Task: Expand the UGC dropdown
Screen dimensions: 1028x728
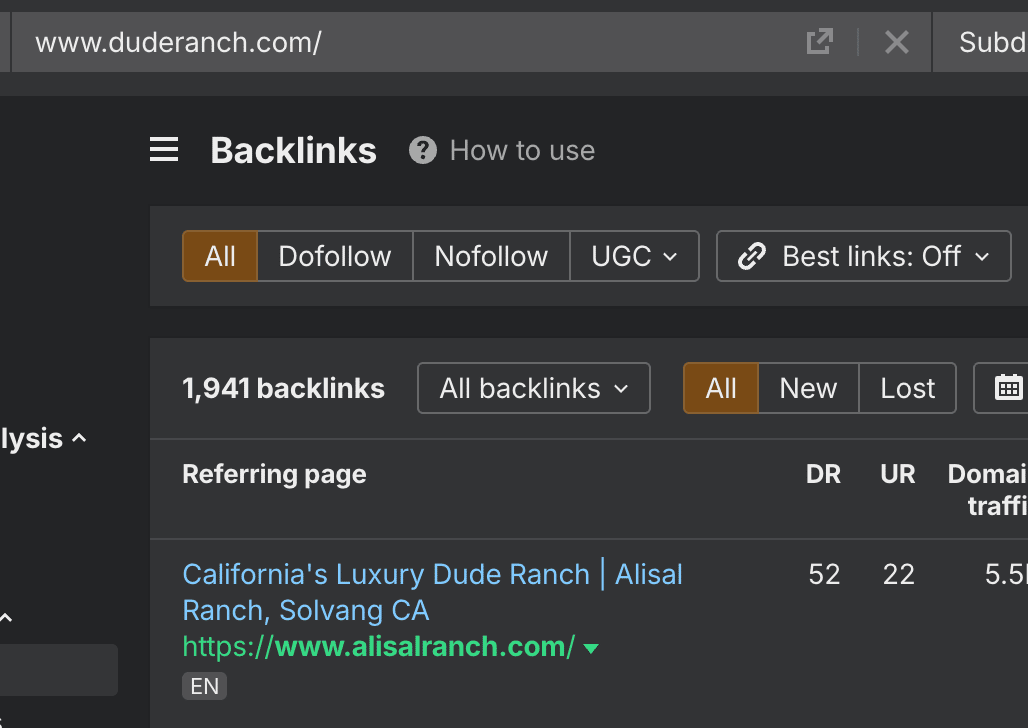Action: point(634,257)
